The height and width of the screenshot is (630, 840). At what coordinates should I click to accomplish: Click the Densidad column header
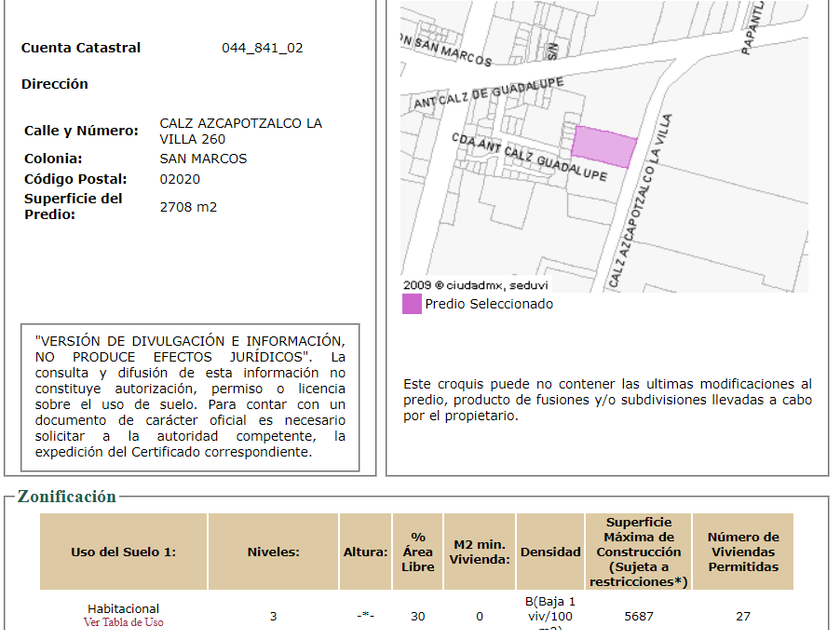point(550,552)
